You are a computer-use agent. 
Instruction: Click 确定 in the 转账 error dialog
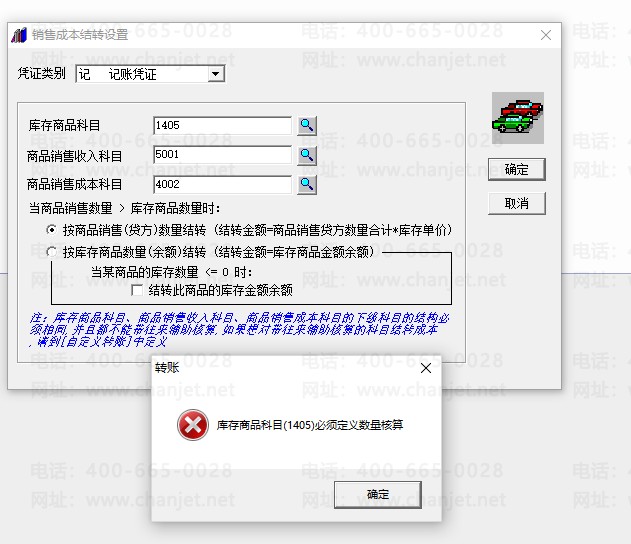pos(378,495)
